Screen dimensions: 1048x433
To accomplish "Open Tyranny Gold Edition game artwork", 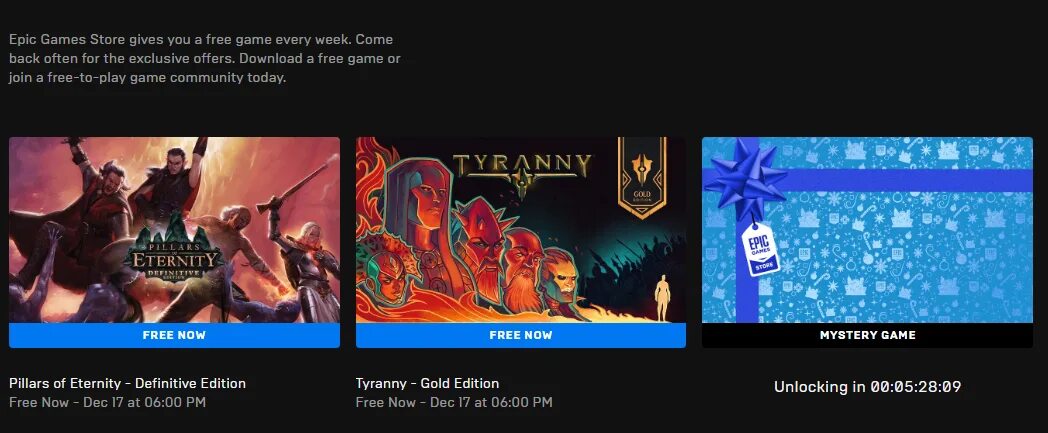I will [521, 230].
